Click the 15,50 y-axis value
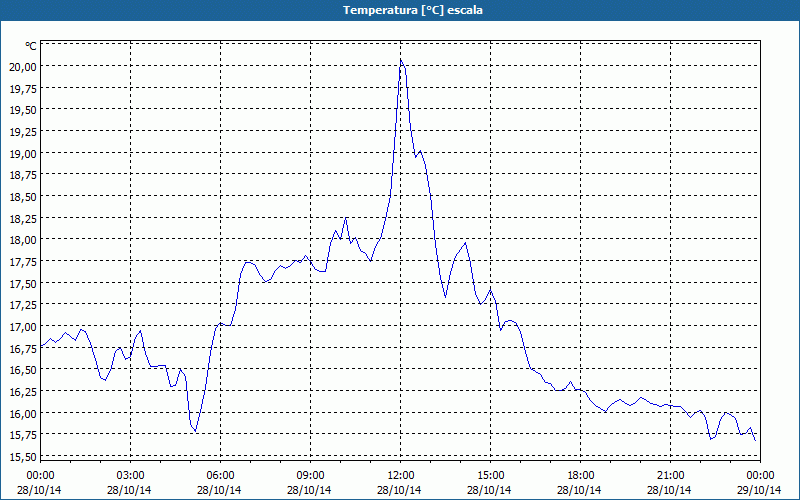The width and height of the screenshot is (800, 500). [x=23, y=457]
